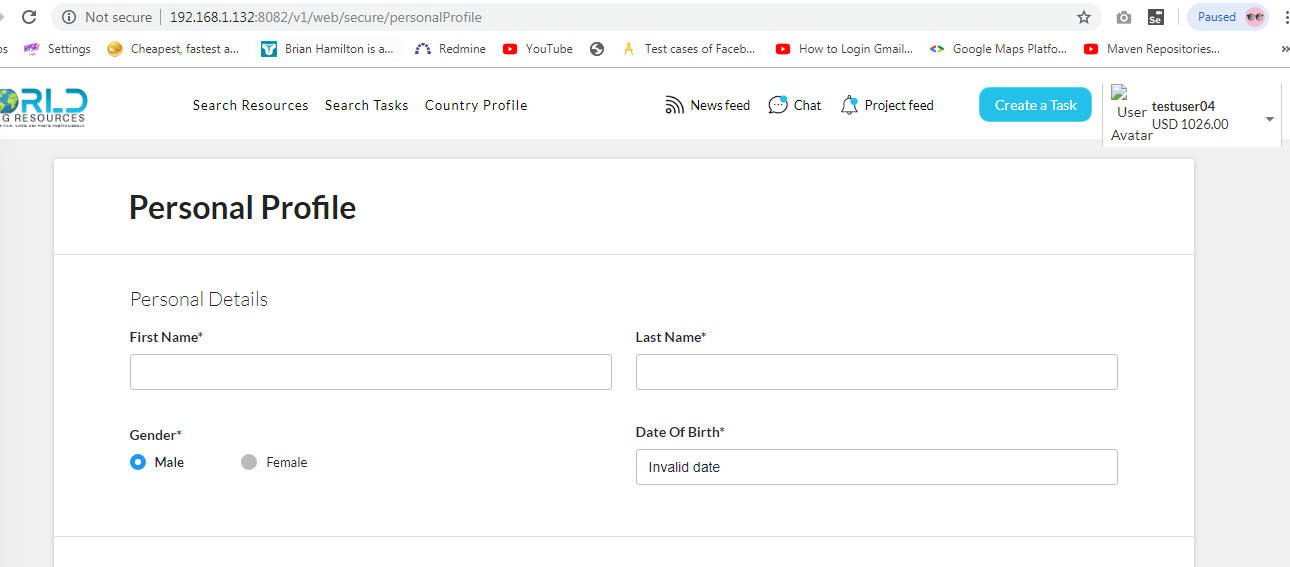Select the Male gender radio button
Screen dimensions: 1290x567
(x=138, y=462)
